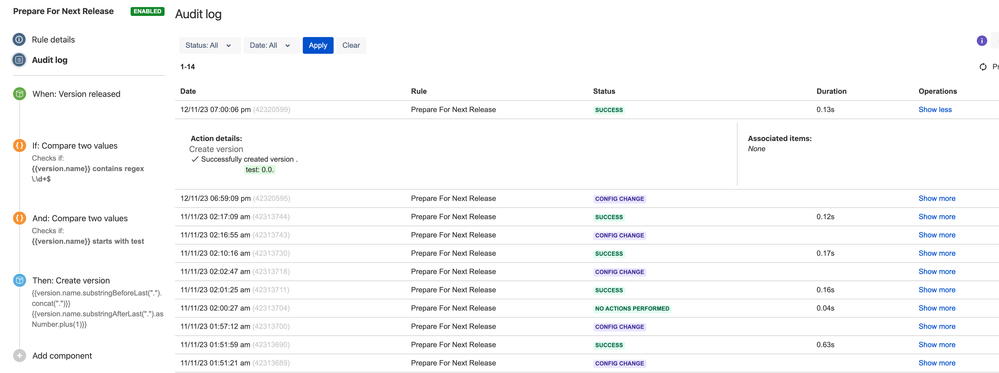This screenshot has width=999, height=373.
Task: Switch to the Audit log section
Action: (50, 61)
